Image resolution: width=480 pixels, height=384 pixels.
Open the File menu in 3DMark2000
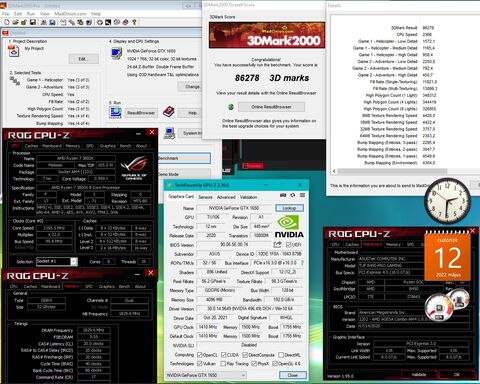[6, 14]
